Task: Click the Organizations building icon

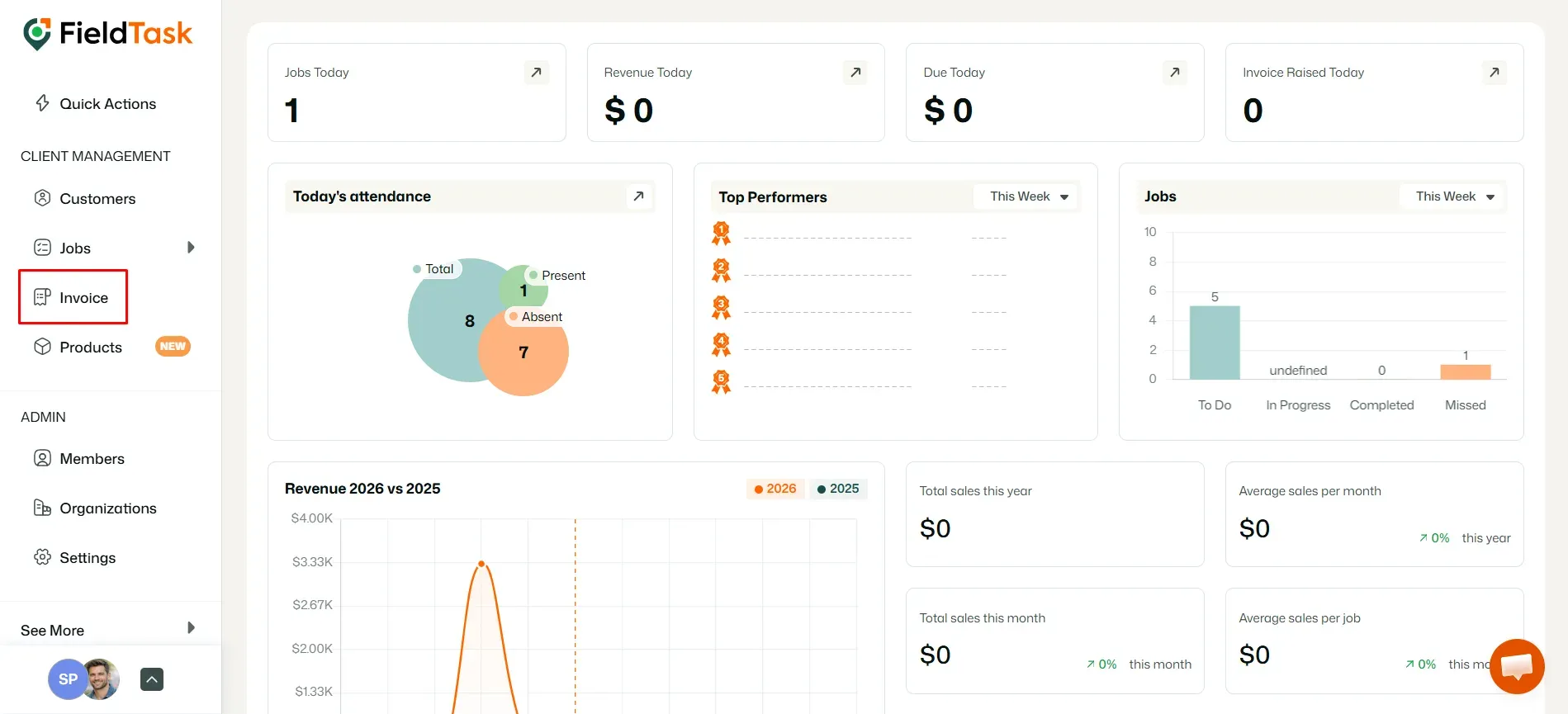Action: click(x=42, y=508)
